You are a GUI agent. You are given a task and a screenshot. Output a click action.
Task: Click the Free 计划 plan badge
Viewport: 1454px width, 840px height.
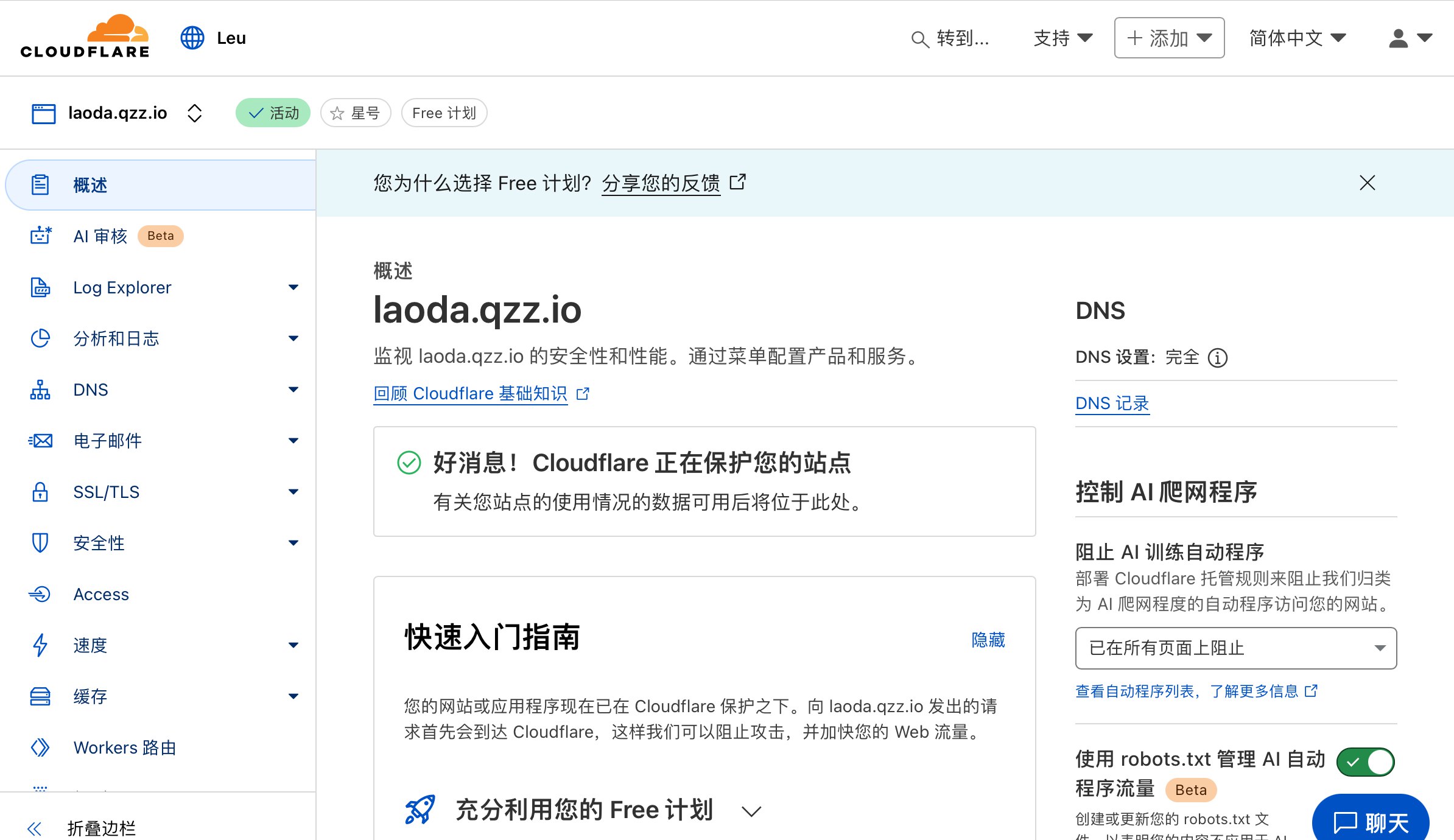444,113
